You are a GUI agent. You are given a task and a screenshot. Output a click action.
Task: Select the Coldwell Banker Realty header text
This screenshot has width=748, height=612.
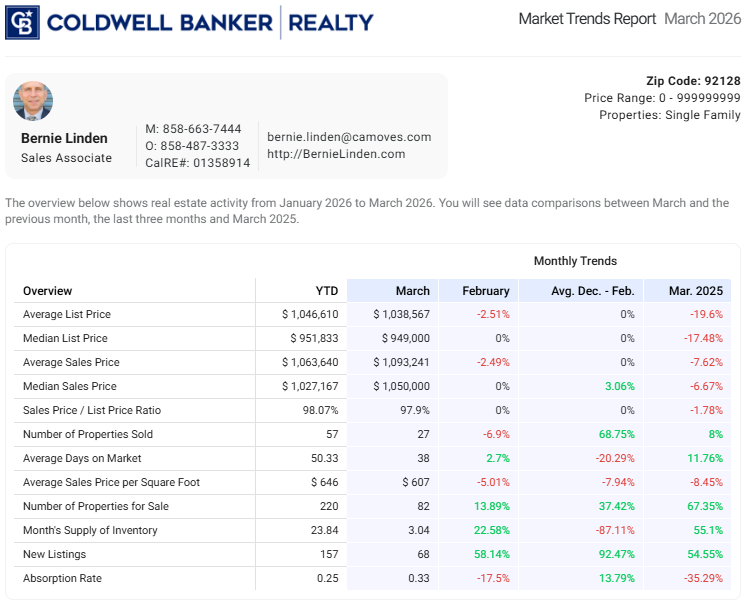(210, 22)
